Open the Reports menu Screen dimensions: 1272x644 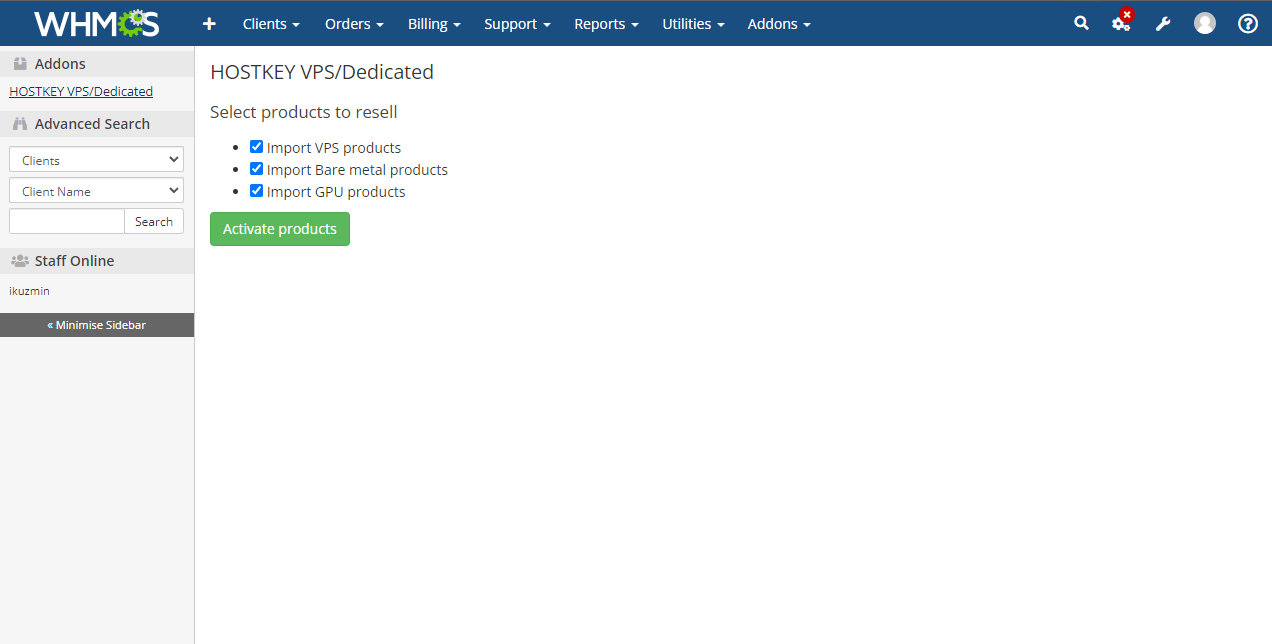point(606,24)
